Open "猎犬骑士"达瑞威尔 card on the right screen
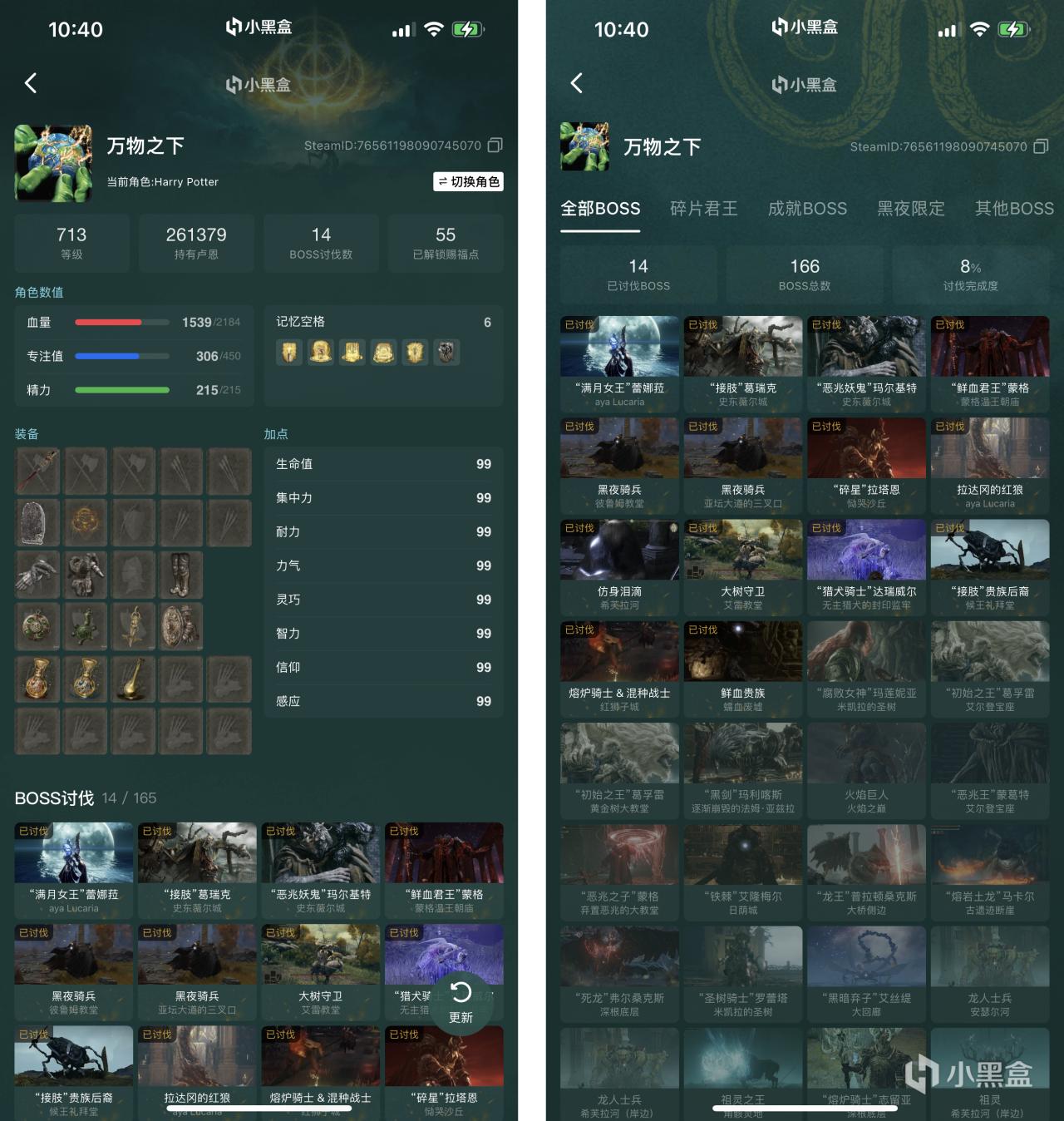Image resolution: width=1064 pixels, height=1121 pixels. click(866, 567)
